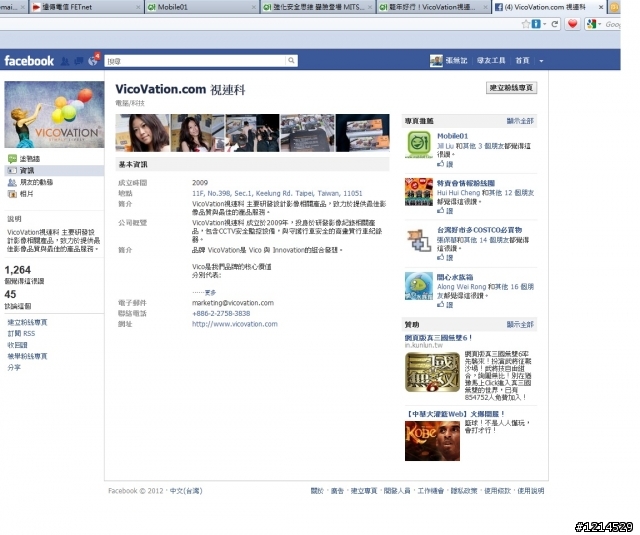Open Mobile01 page icon

(419, 144)
